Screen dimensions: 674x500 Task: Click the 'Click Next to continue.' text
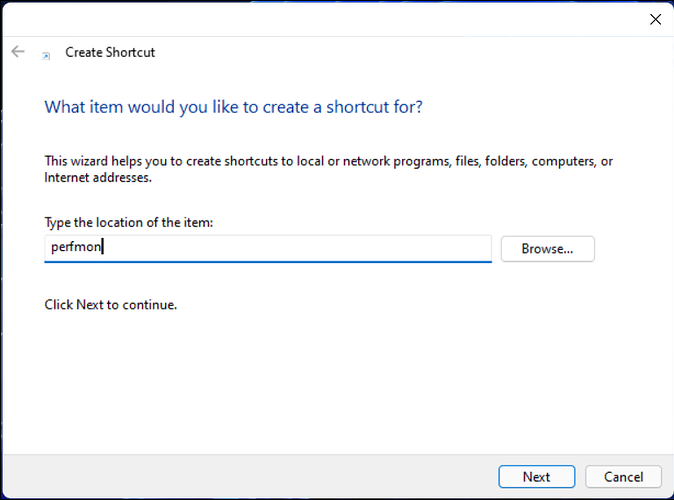110,304
